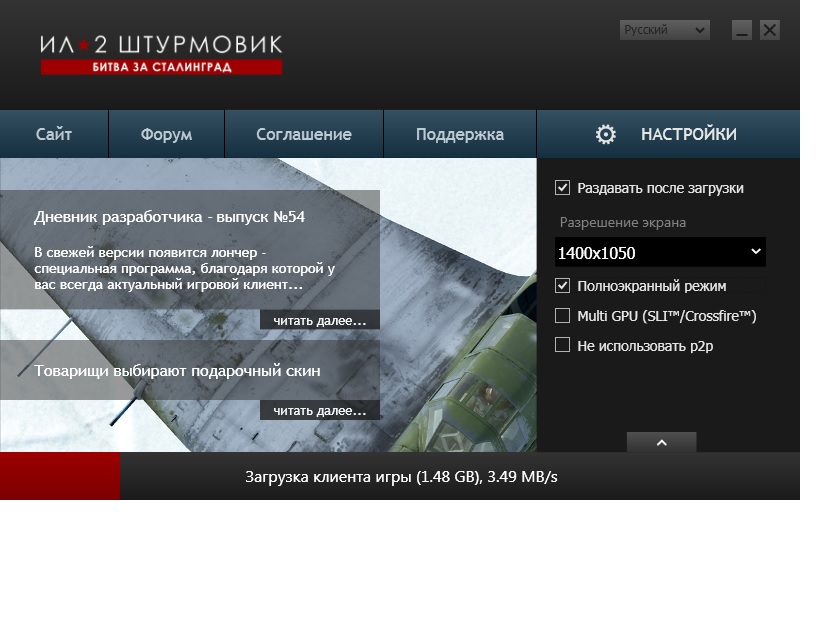Click читать далее under Дневник разработчика
This screenshot has width=840, height=630.
(320, 320)
